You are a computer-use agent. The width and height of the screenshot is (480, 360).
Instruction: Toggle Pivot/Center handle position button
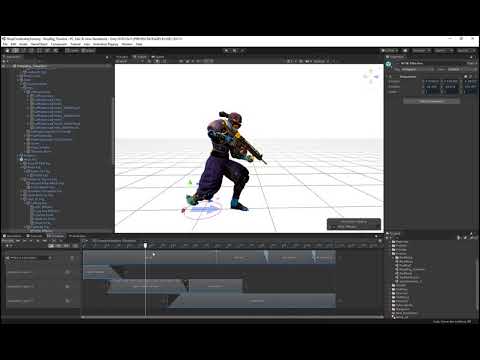[x=72, y=51]
